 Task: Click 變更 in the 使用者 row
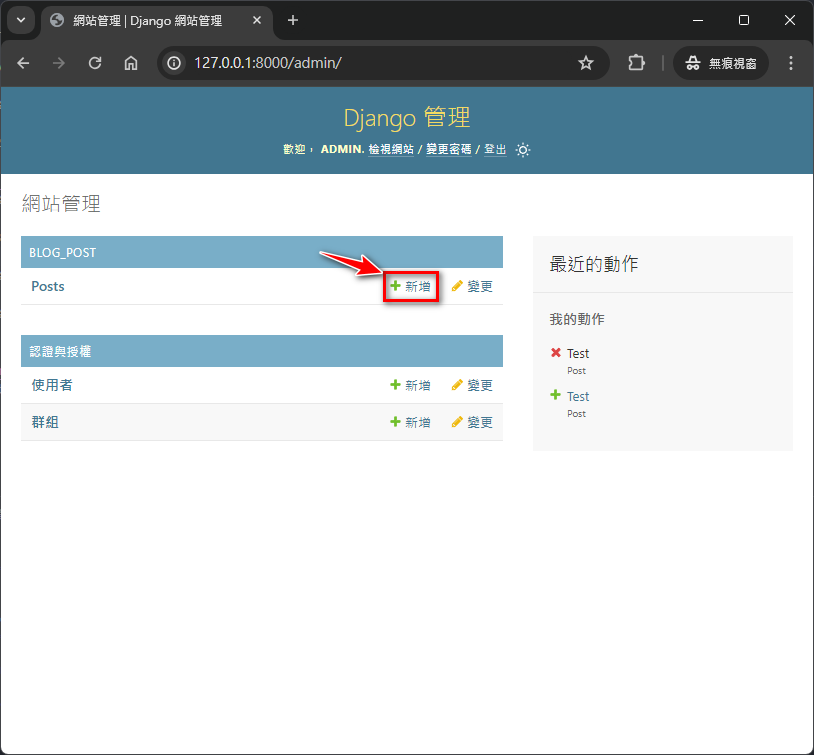click(472, 385)
